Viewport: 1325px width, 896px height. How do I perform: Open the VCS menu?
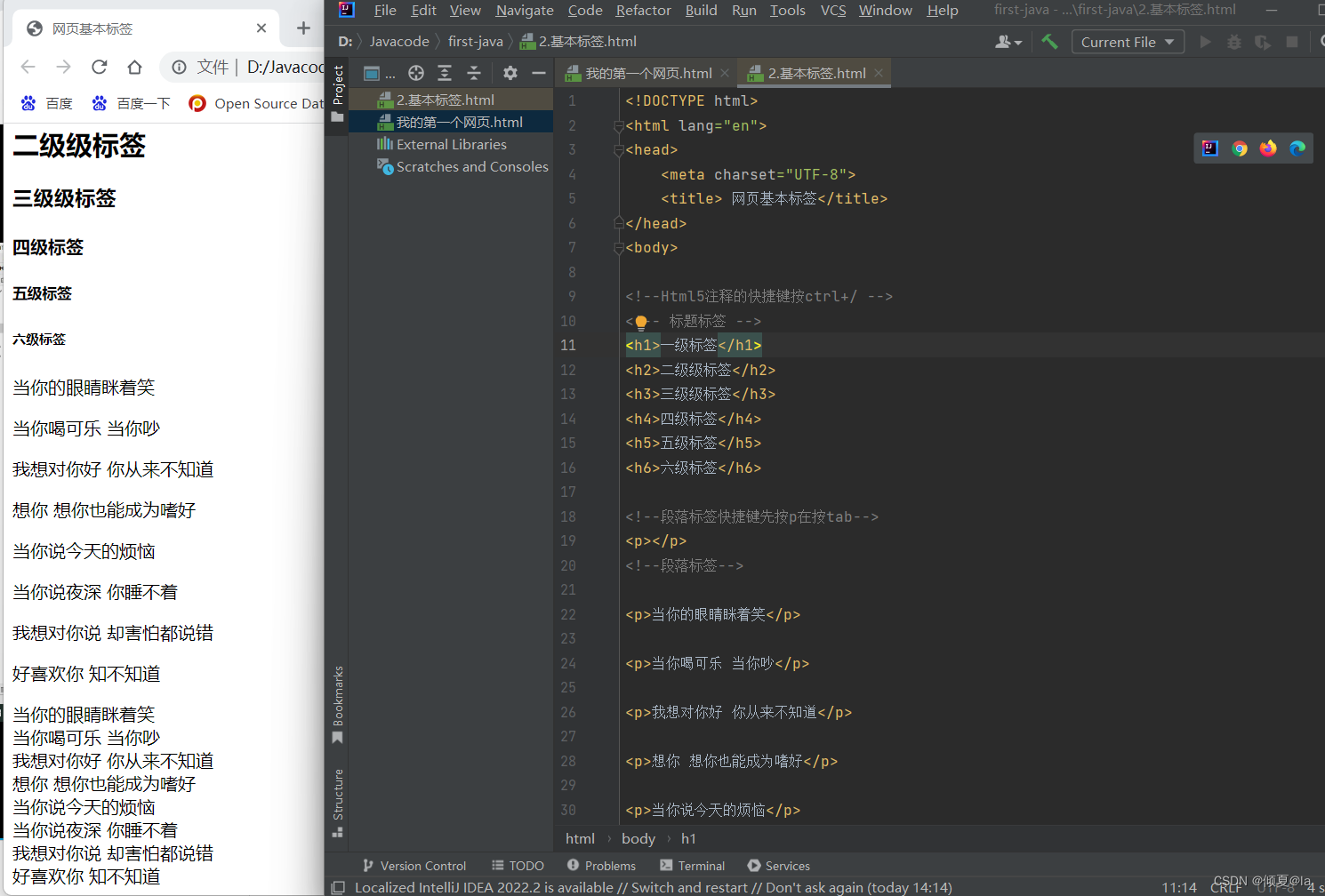click(x=833, y=10)
